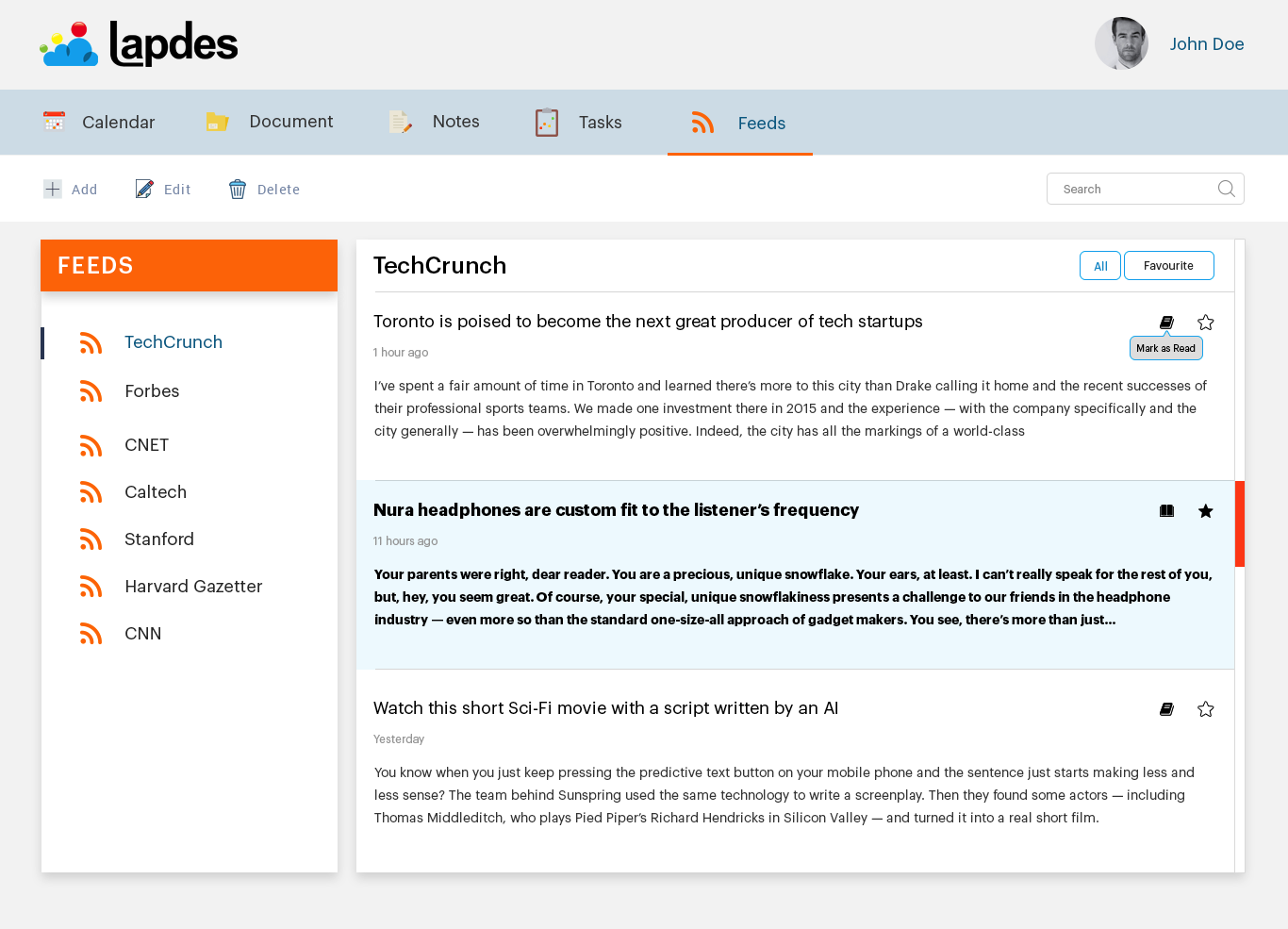Toggle the star on the Sci-Fi movie article

(x=1205, y=708)
